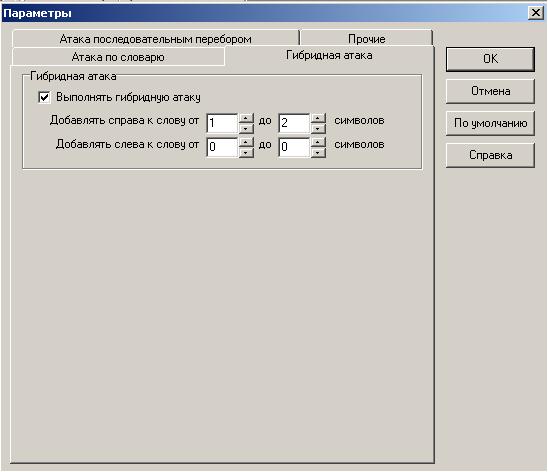This screenshot has height=472, width=548.
Task: Decrease the right-append maximum characters spinner
Action: point(318,128)
